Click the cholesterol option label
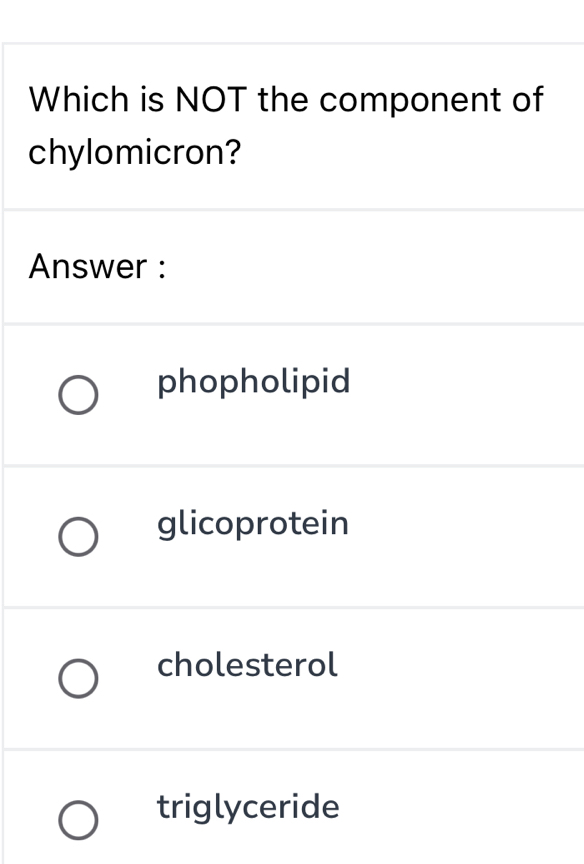The width and height of the screenshot is (584, 864). coord(246,666)
